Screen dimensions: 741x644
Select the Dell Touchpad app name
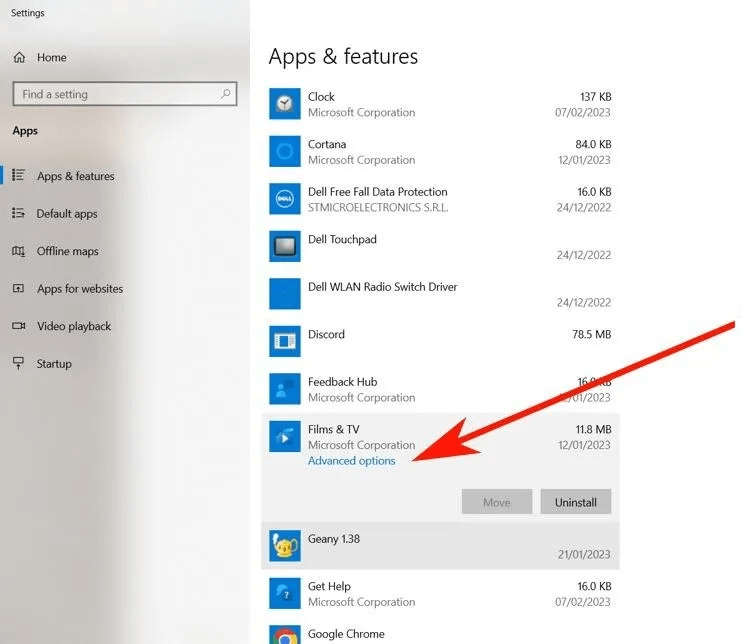pos(342,240)
